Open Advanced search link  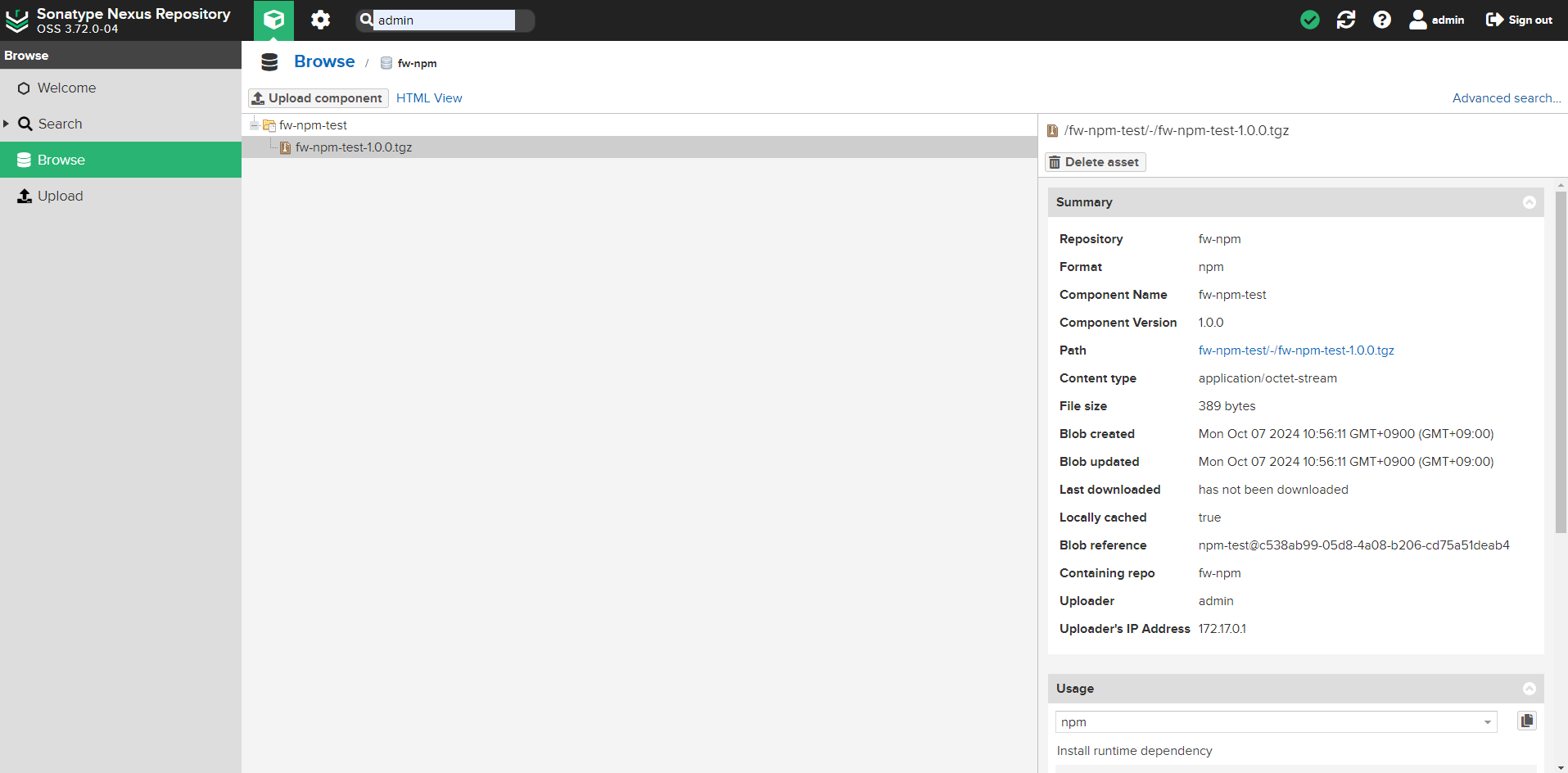(x=1507, y=98)
